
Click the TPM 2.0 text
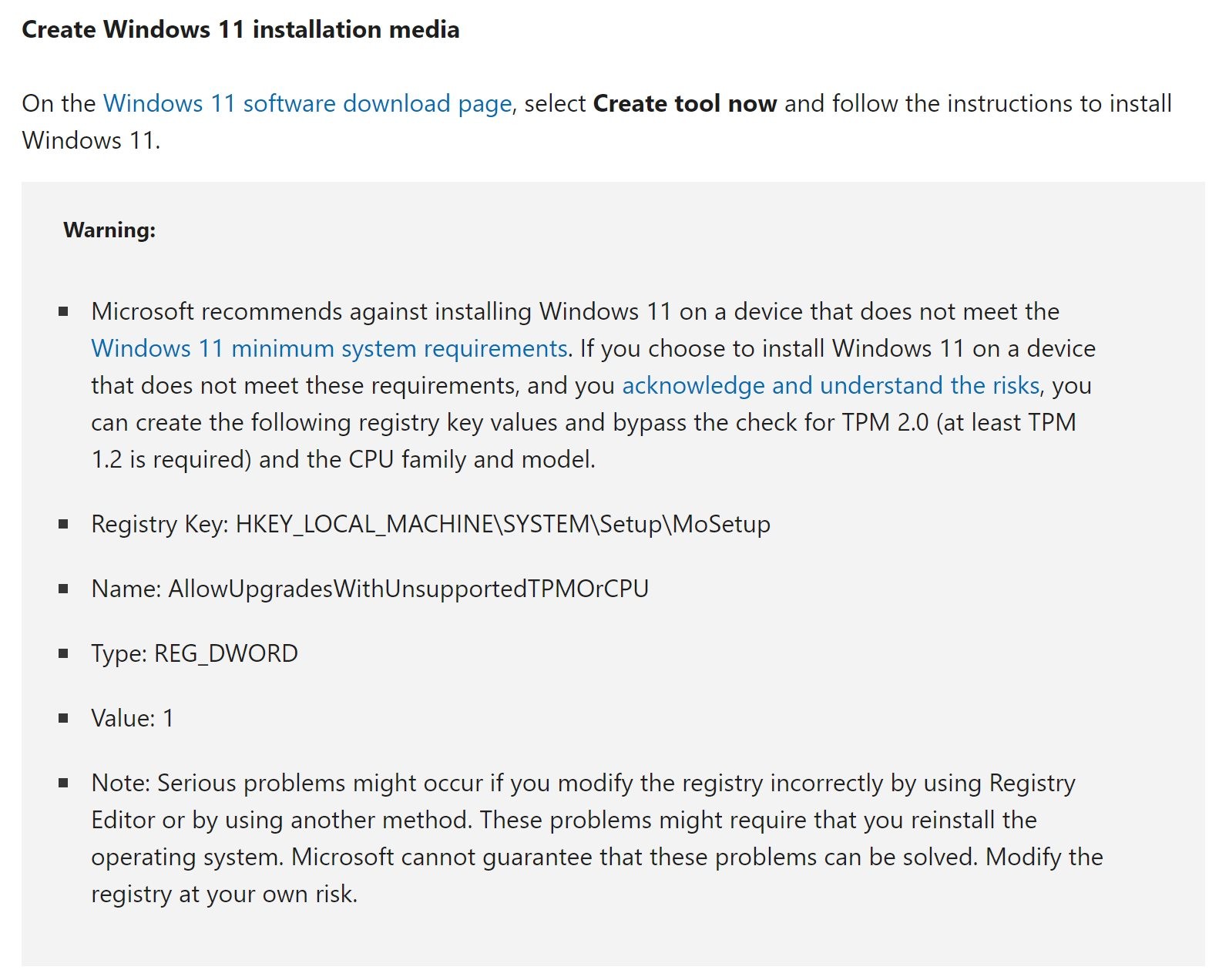click(x=885, y=422)
